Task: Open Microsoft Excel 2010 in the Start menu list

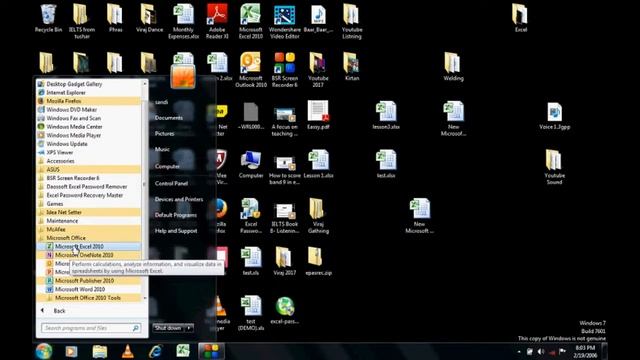Action: click(89, 247)
